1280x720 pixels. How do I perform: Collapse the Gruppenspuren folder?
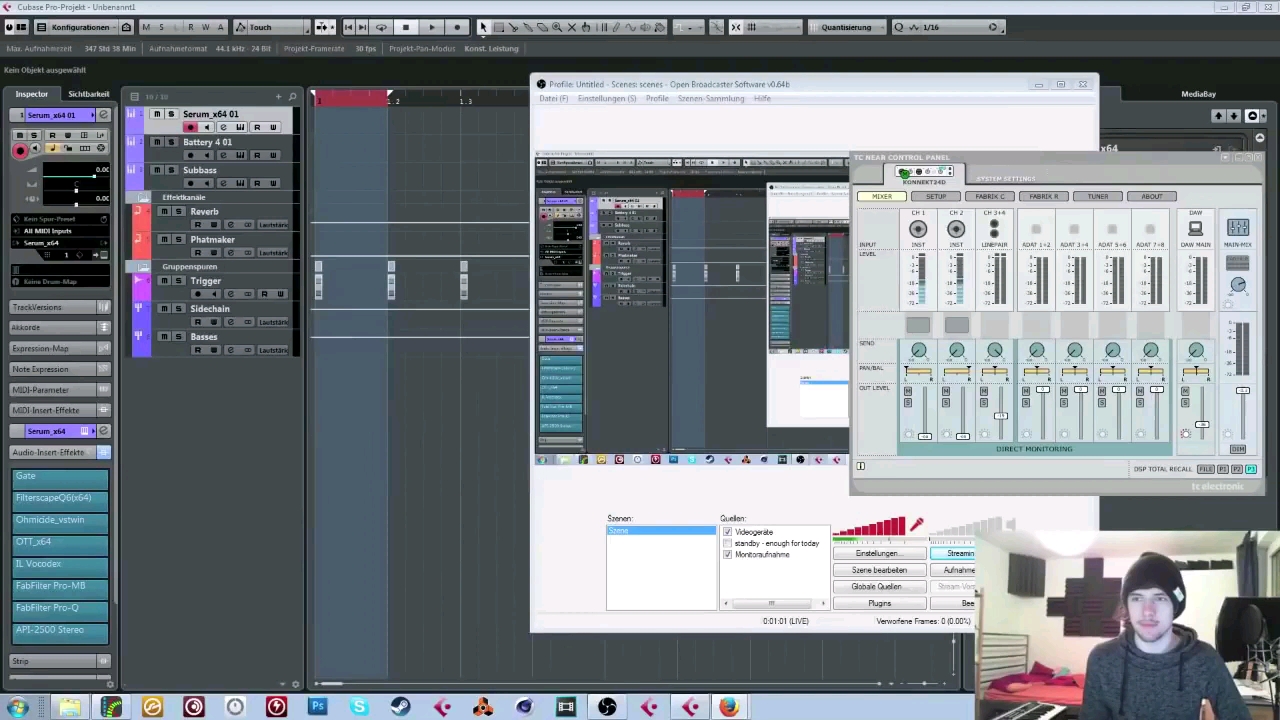click(x=143, y=267)
